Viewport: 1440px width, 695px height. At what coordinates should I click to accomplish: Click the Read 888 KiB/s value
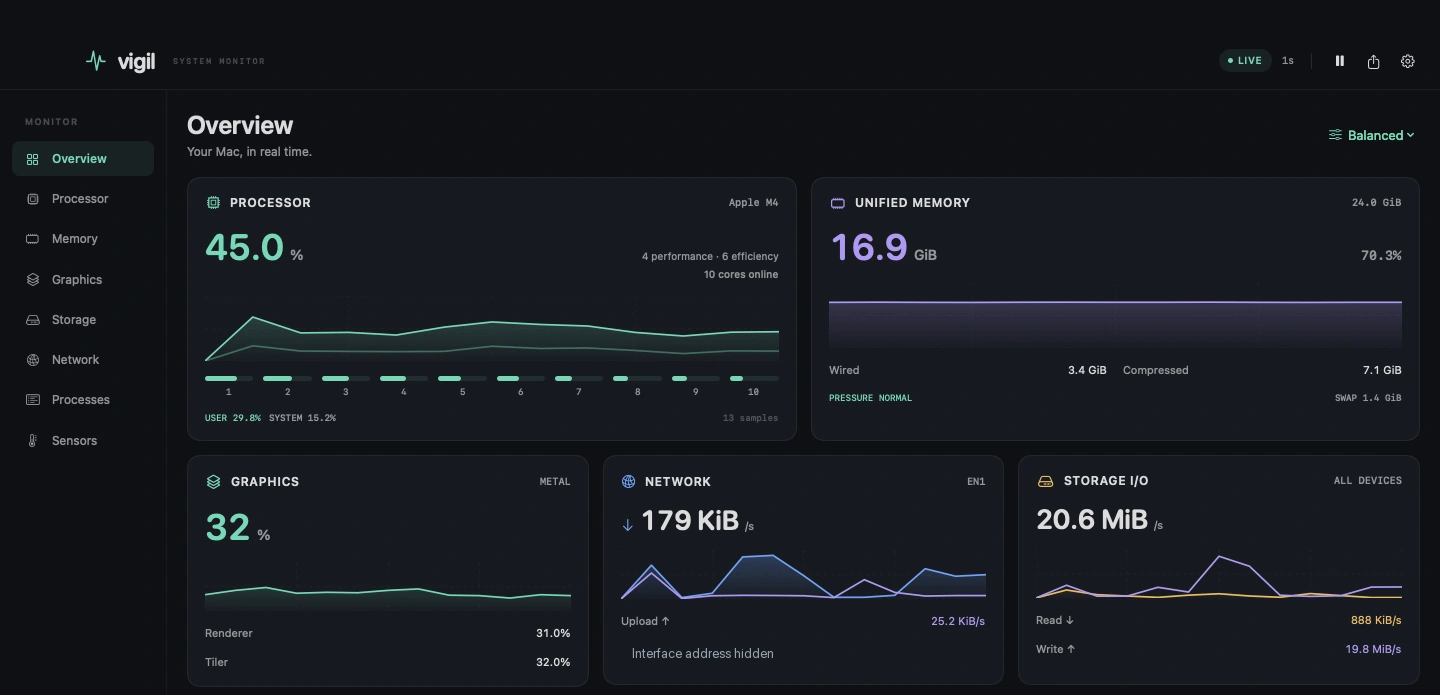[x=1376, y=620]
